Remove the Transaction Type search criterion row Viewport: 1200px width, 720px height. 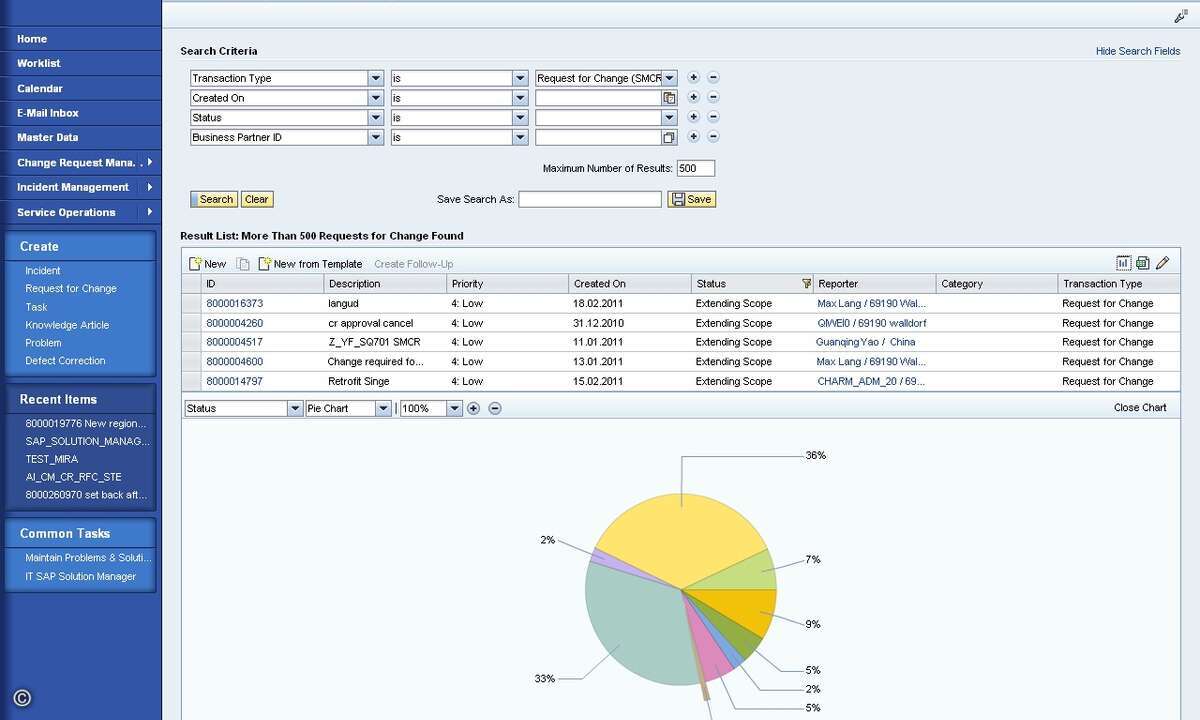coord(713,77)
